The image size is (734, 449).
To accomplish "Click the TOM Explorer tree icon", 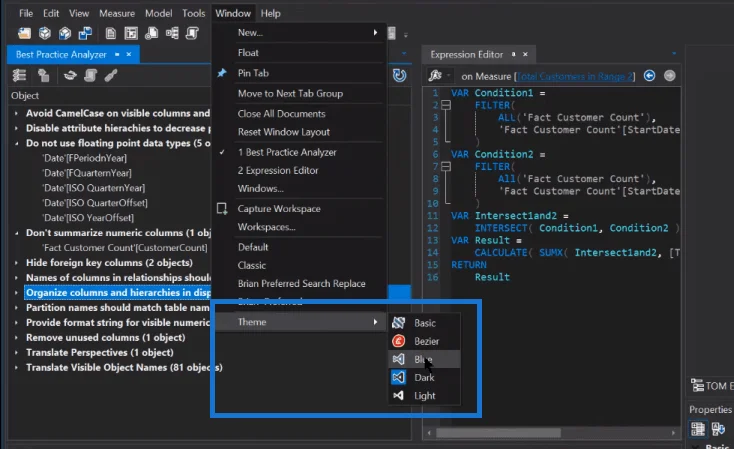I will tap(697, 386).
